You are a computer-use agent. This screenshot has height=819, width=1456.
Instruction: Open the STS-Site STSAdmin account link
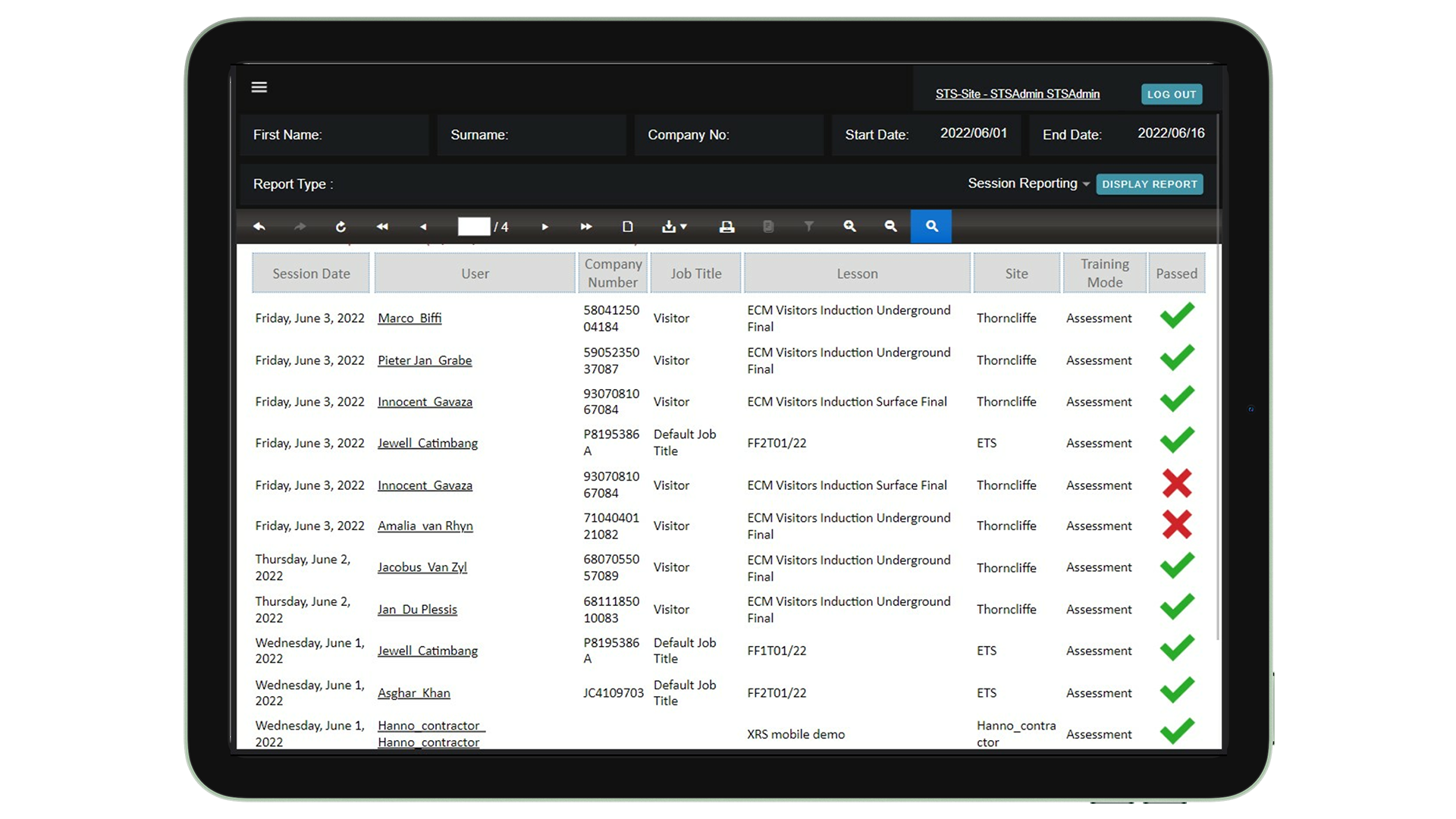pos(1017,94)
